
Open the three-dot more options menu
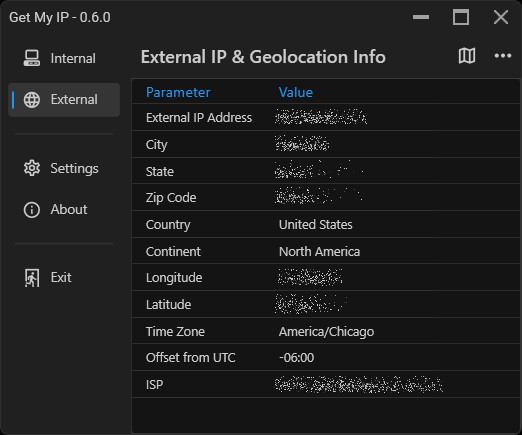coord(503,56)
